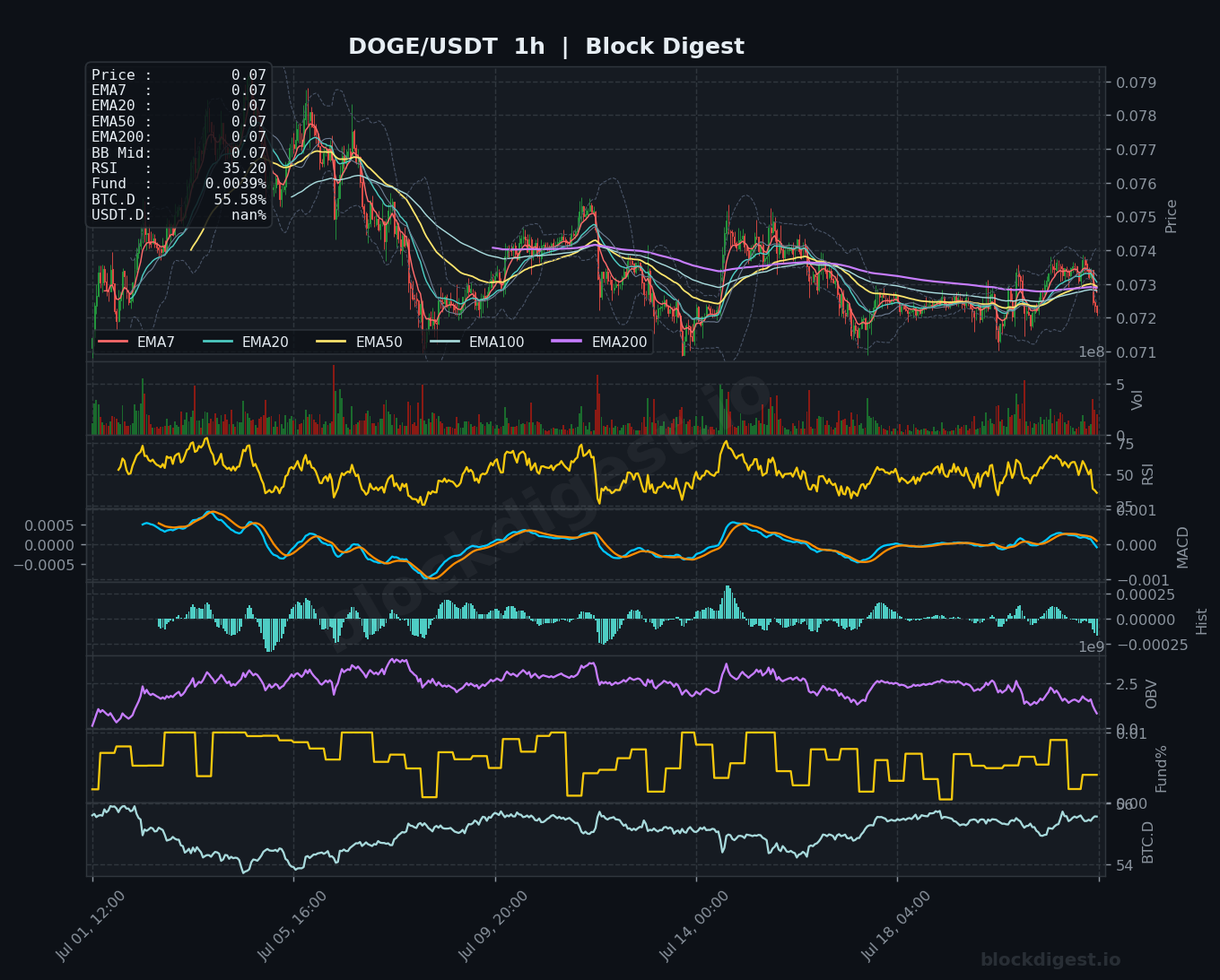Image resolution: width=1220 pixels, height=980 pixels.
Task: Click the "1e8" volume scale label
Action: coord(1092,352)
